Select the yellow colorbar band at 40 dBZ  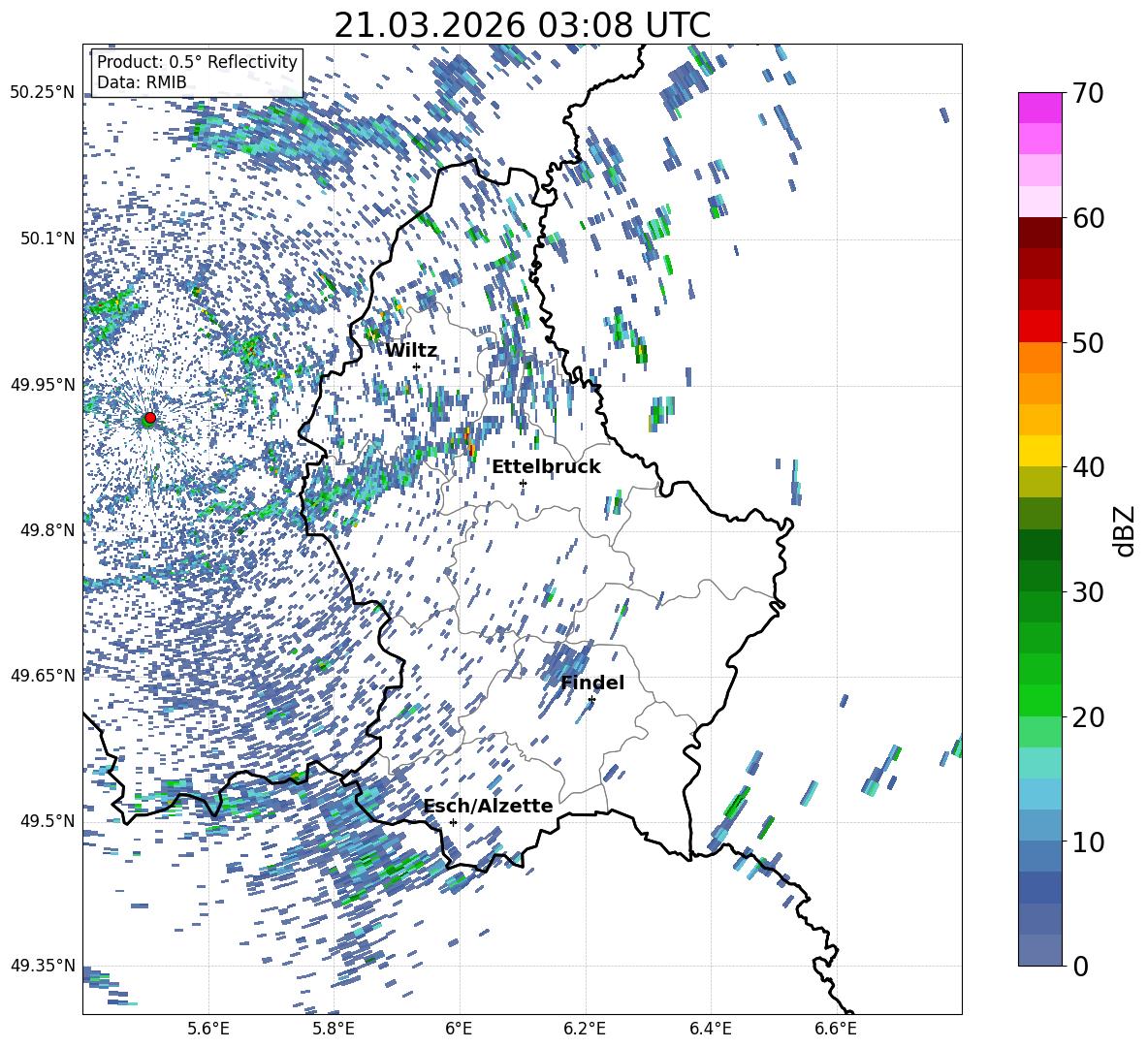1040,450
